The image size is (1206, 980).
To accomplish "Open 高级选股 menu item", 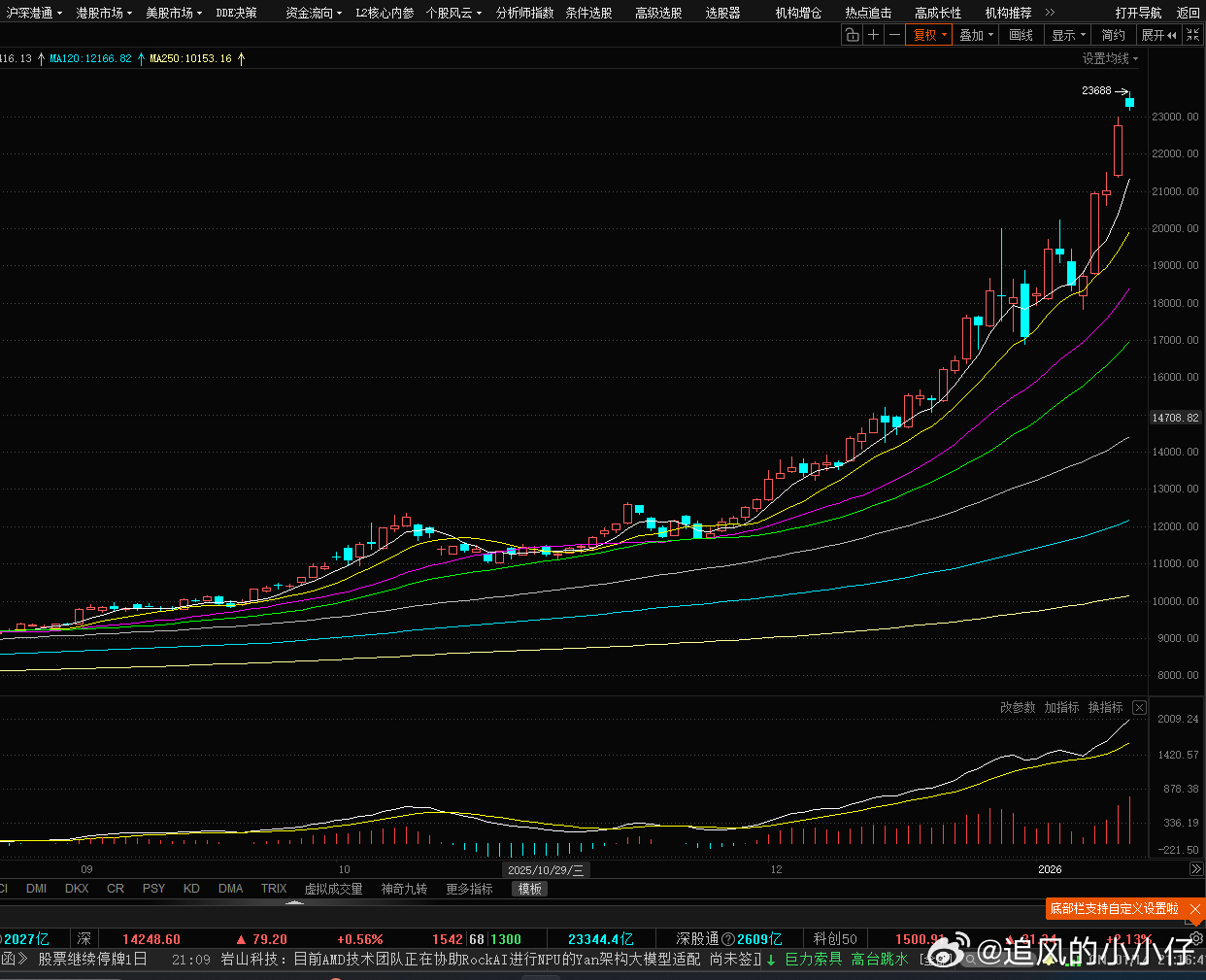I will click(x=658, y=13).
